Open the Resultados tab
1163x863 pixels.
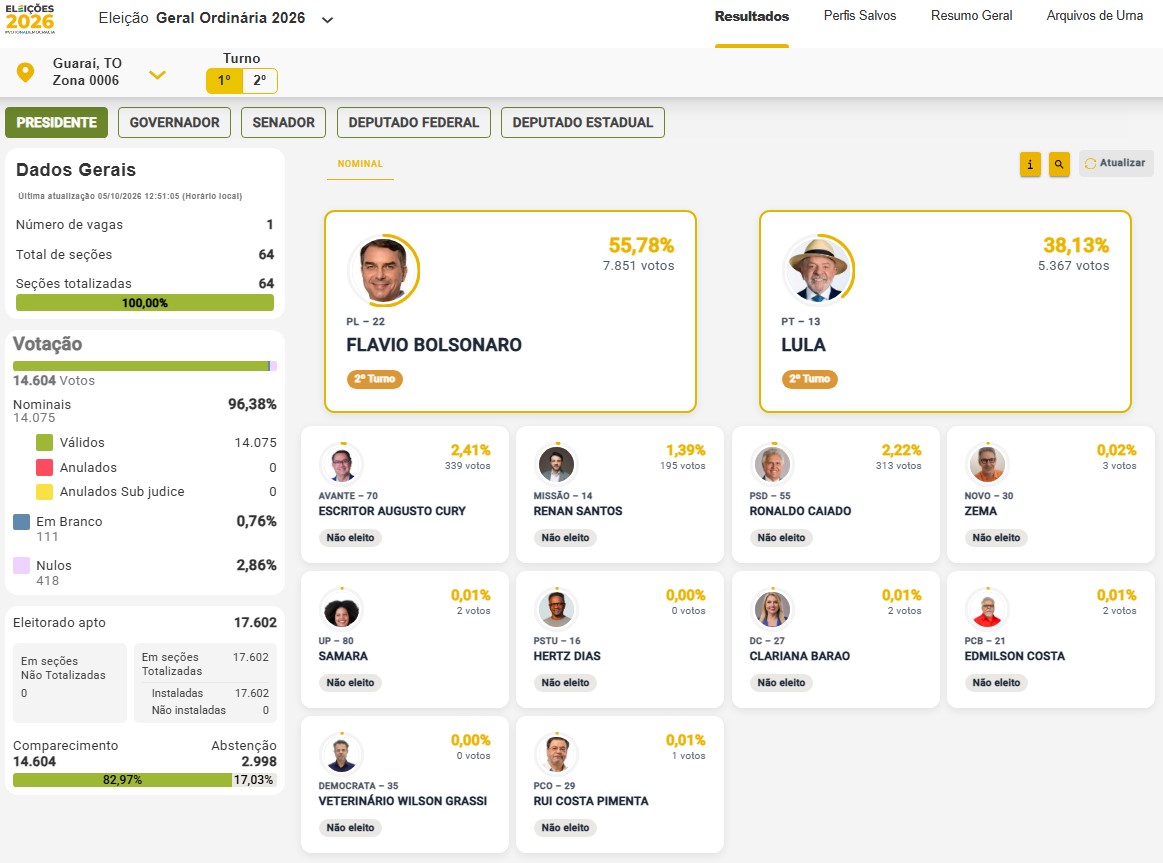coord(751,16)
